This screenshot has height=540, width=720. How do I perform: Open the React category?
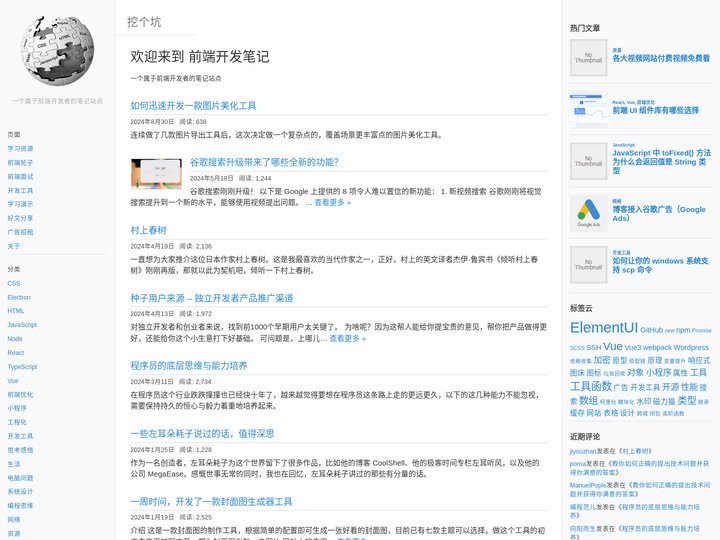16,353
